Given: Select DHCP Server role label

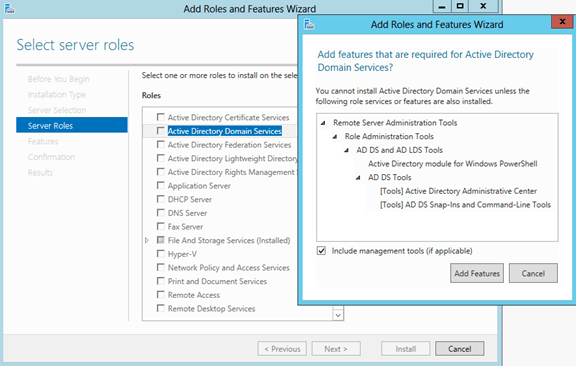Looking at the screenshot, I should (x=190, y=199).
